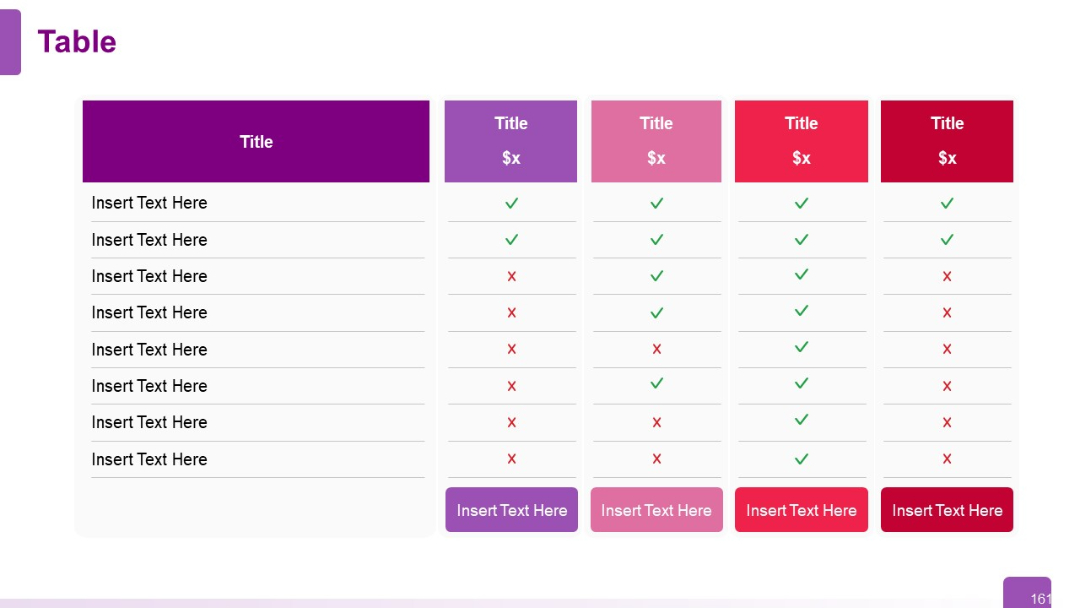
Task: Click the third row Insert Text Here label
Action: [149, 276]
